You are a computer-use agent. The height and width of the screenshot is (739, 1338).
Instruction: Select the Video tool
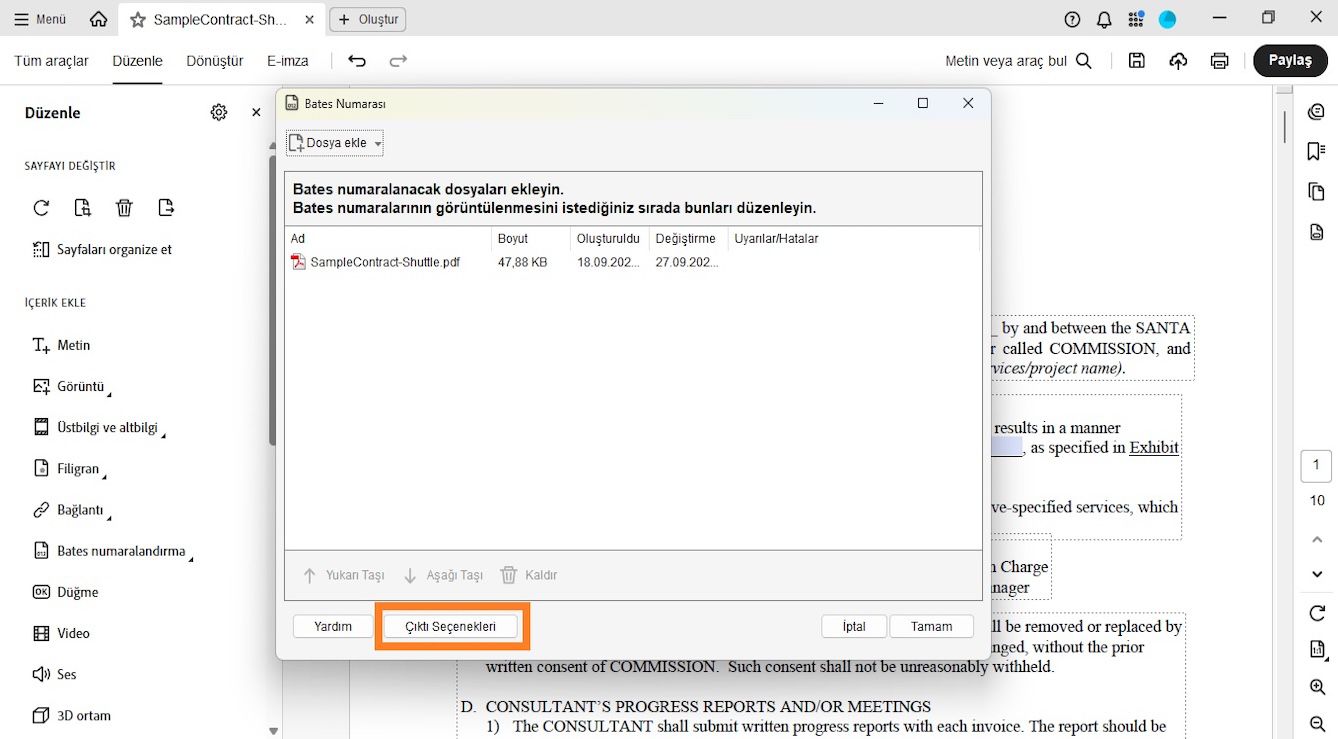[61, 633]
